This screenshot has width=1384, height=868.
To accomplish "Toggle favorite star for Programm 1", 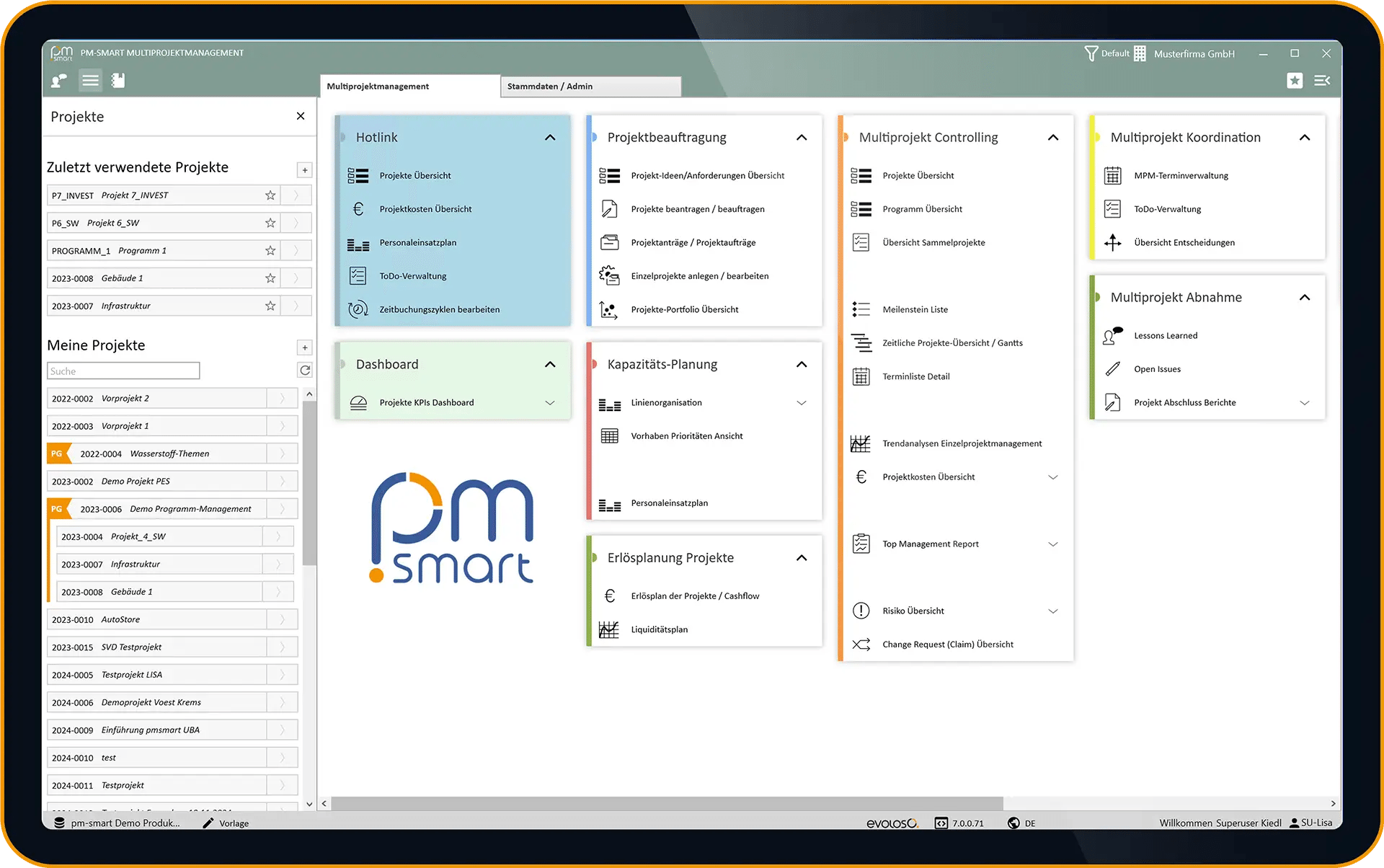I will (270, 251).
